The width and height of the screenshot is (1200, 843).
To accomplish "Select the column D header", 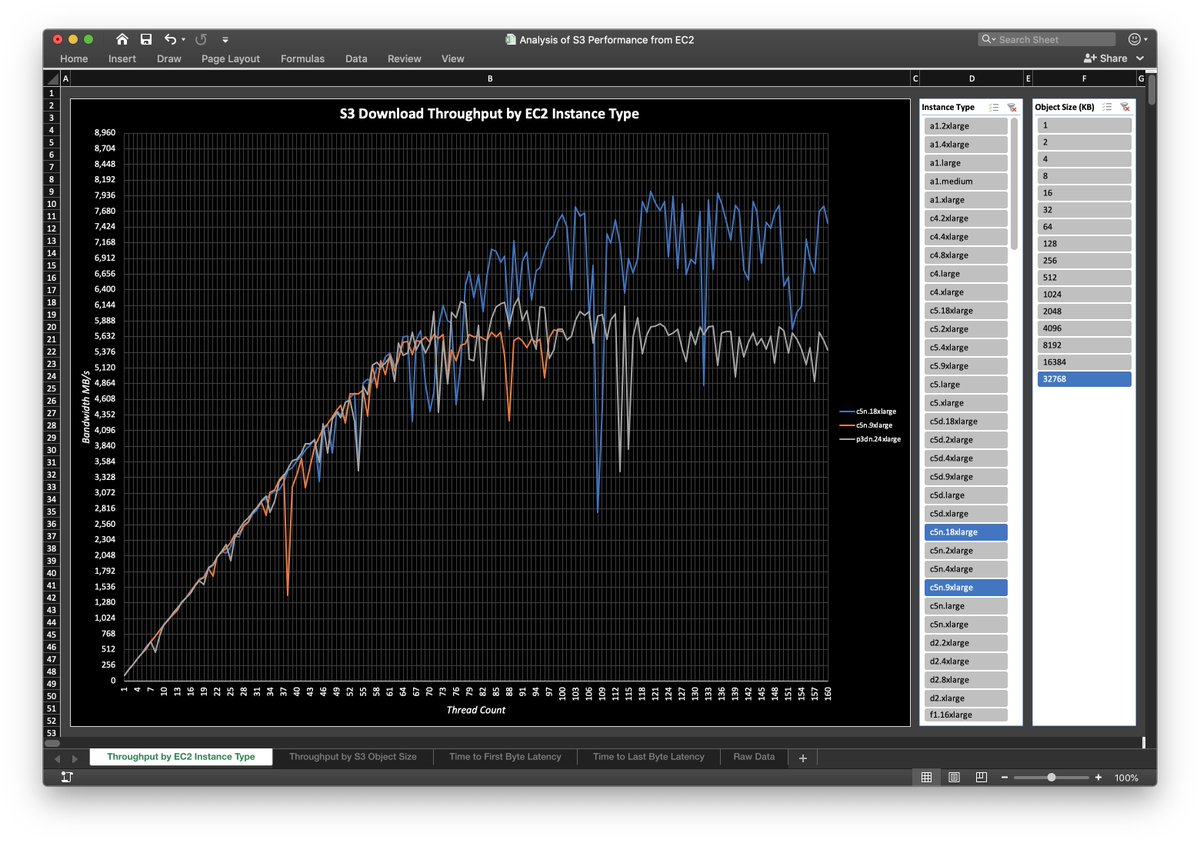I will (x=972, y=78).
